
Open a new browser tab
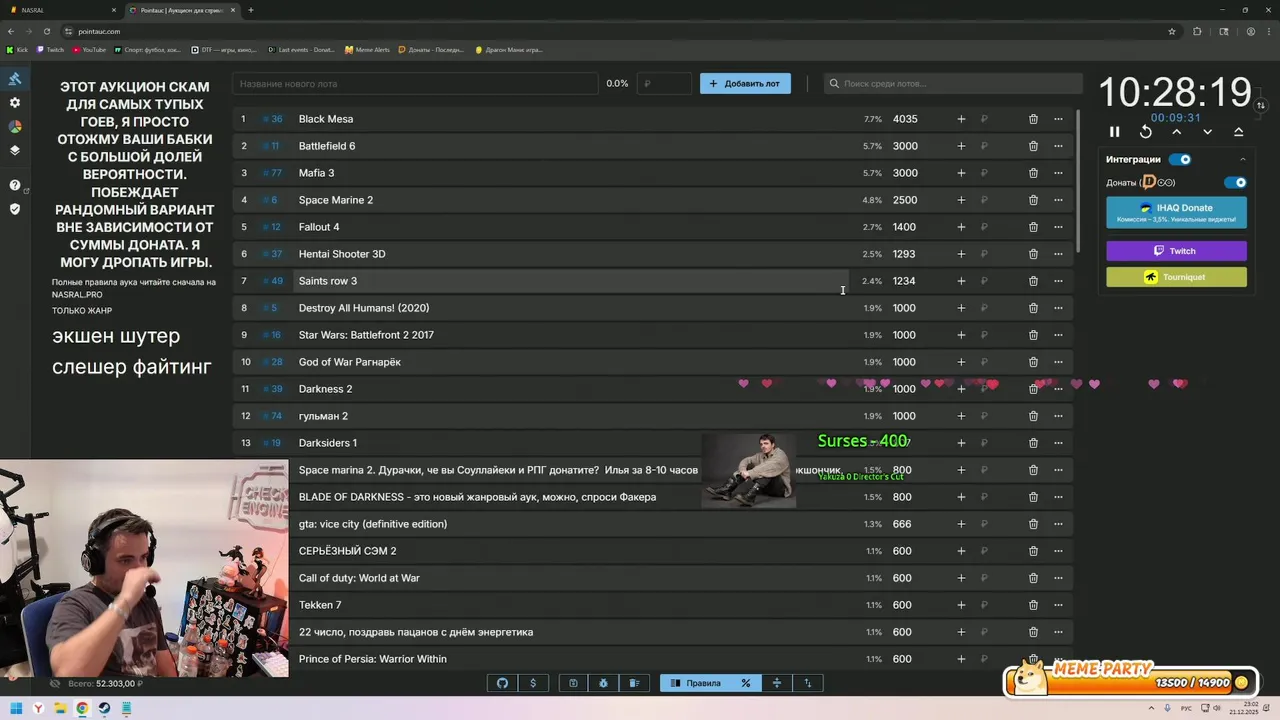tap(251, 10)
